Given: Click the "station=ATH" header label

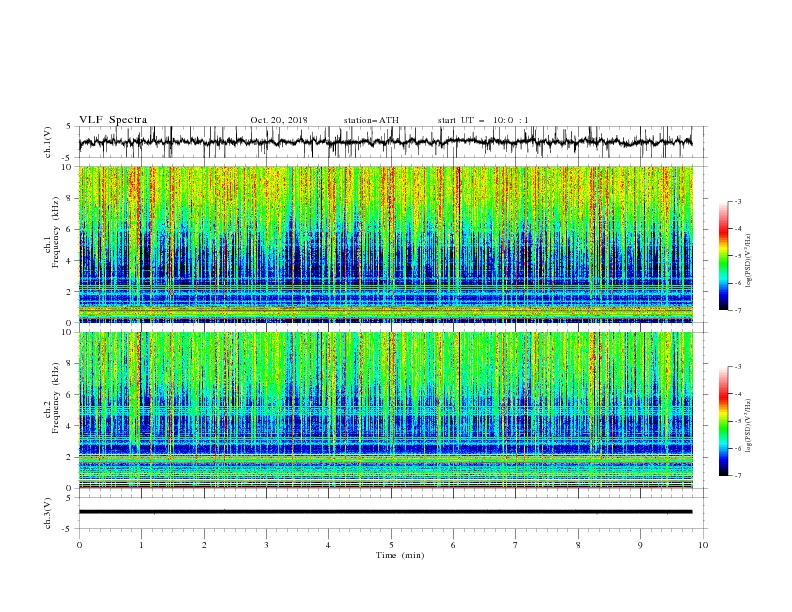Looking at the screenshot, I should pyautogui.click(x=371, y=120).
